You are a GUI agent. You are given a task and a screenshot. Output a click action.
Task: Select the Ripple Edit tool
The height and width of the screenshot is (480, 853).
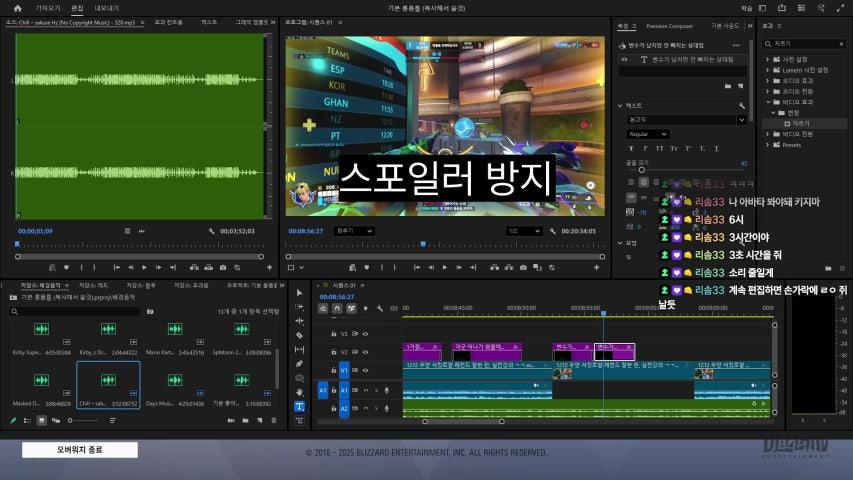pyautogui.click(x=300, y=321)
